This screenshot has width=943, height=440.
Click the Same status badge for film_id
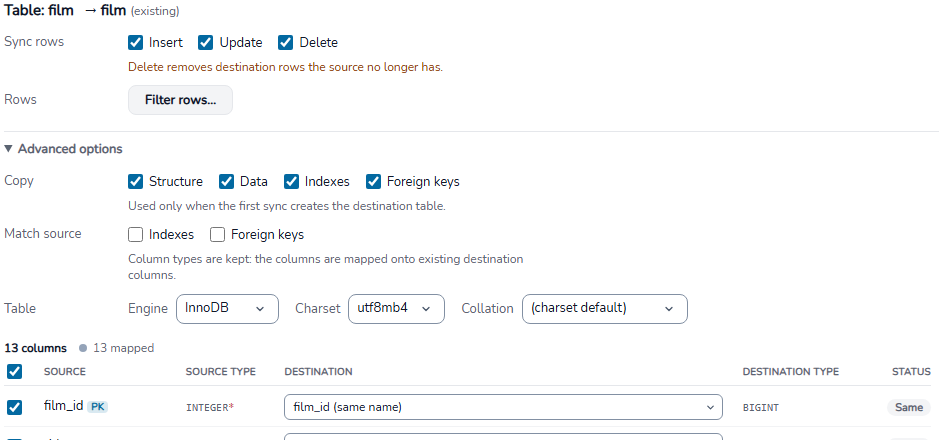pos(909,408)
